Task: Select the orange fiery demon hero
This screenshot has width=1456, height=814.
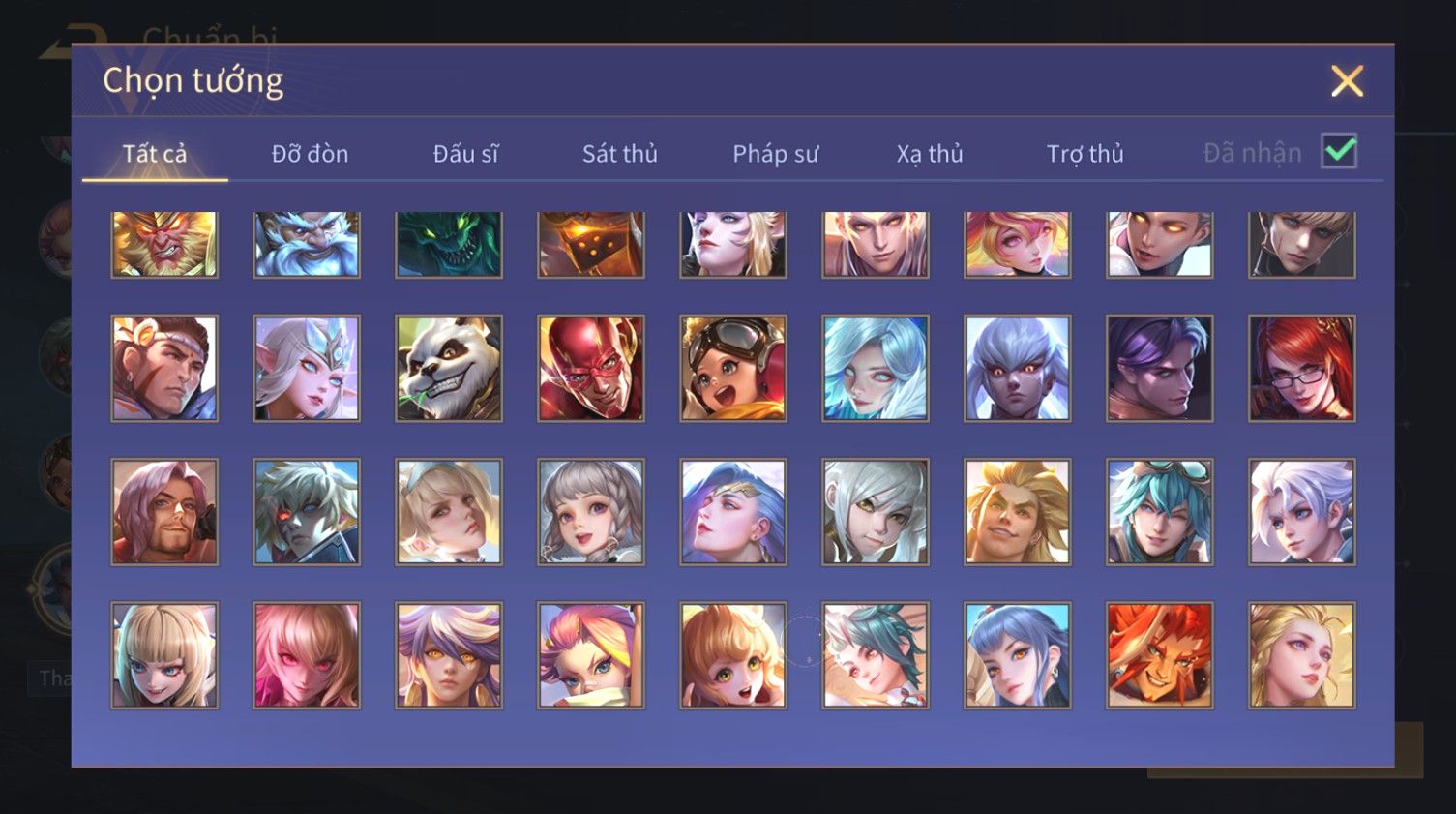Action: pos(1160,655)
